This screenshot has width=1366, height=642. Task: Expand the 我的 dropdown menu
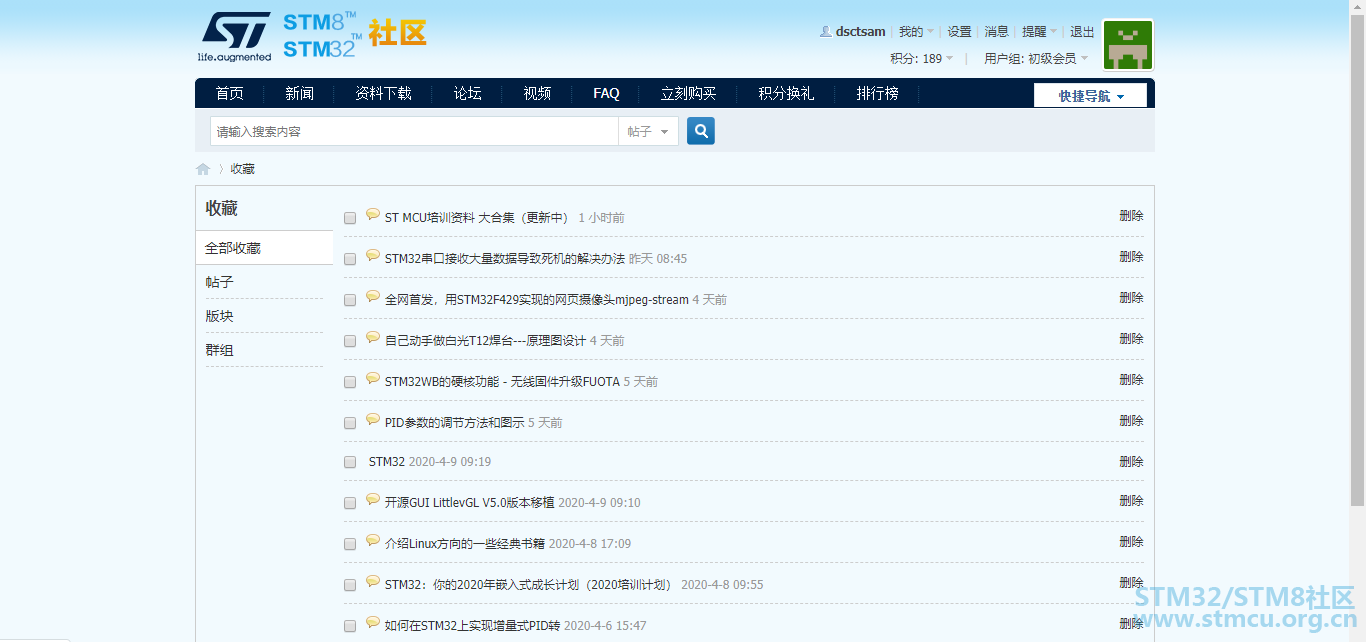916,32
